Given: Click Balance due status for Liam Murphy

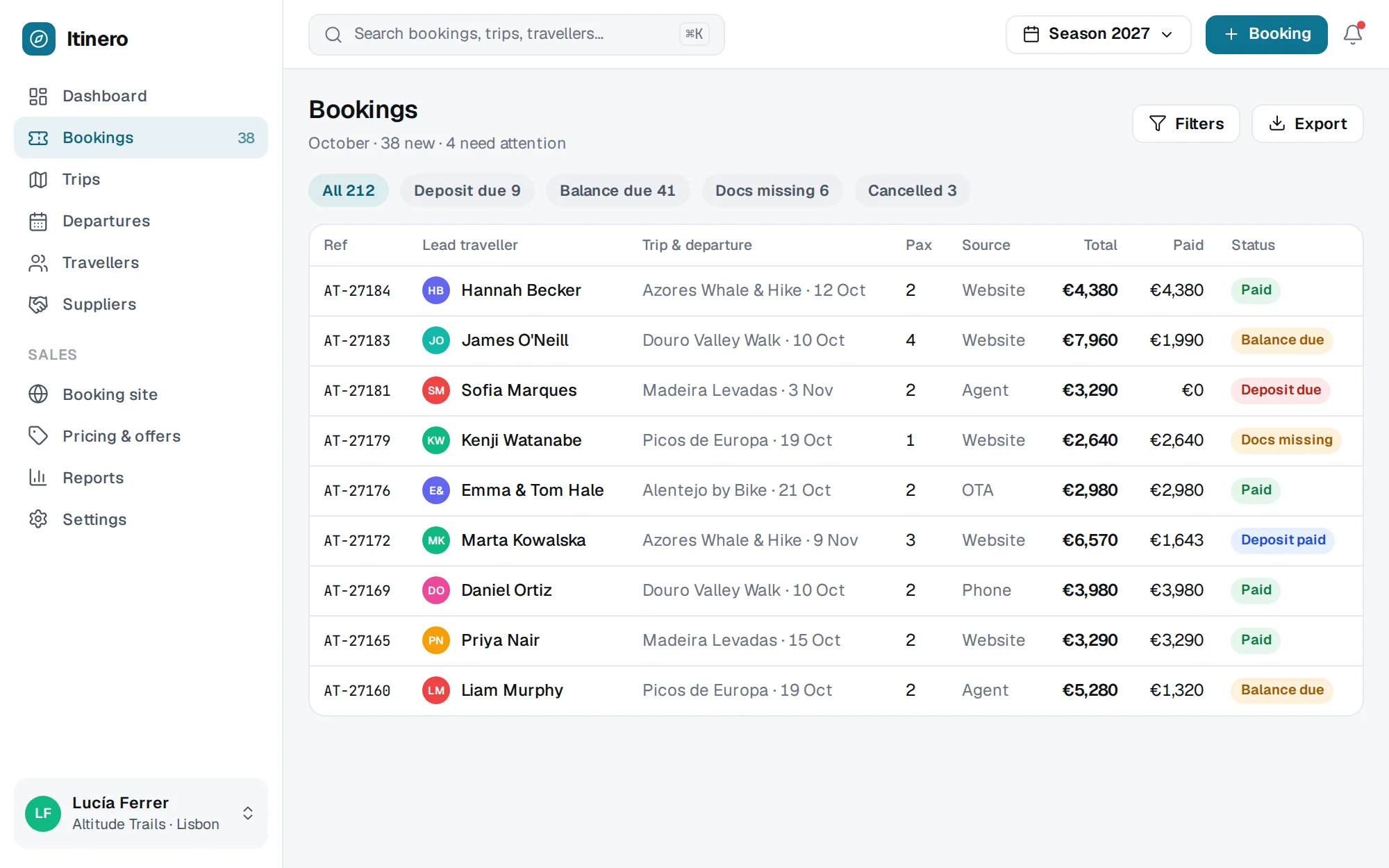Looking at the screenshot, I should click(x=1282, y=690).
